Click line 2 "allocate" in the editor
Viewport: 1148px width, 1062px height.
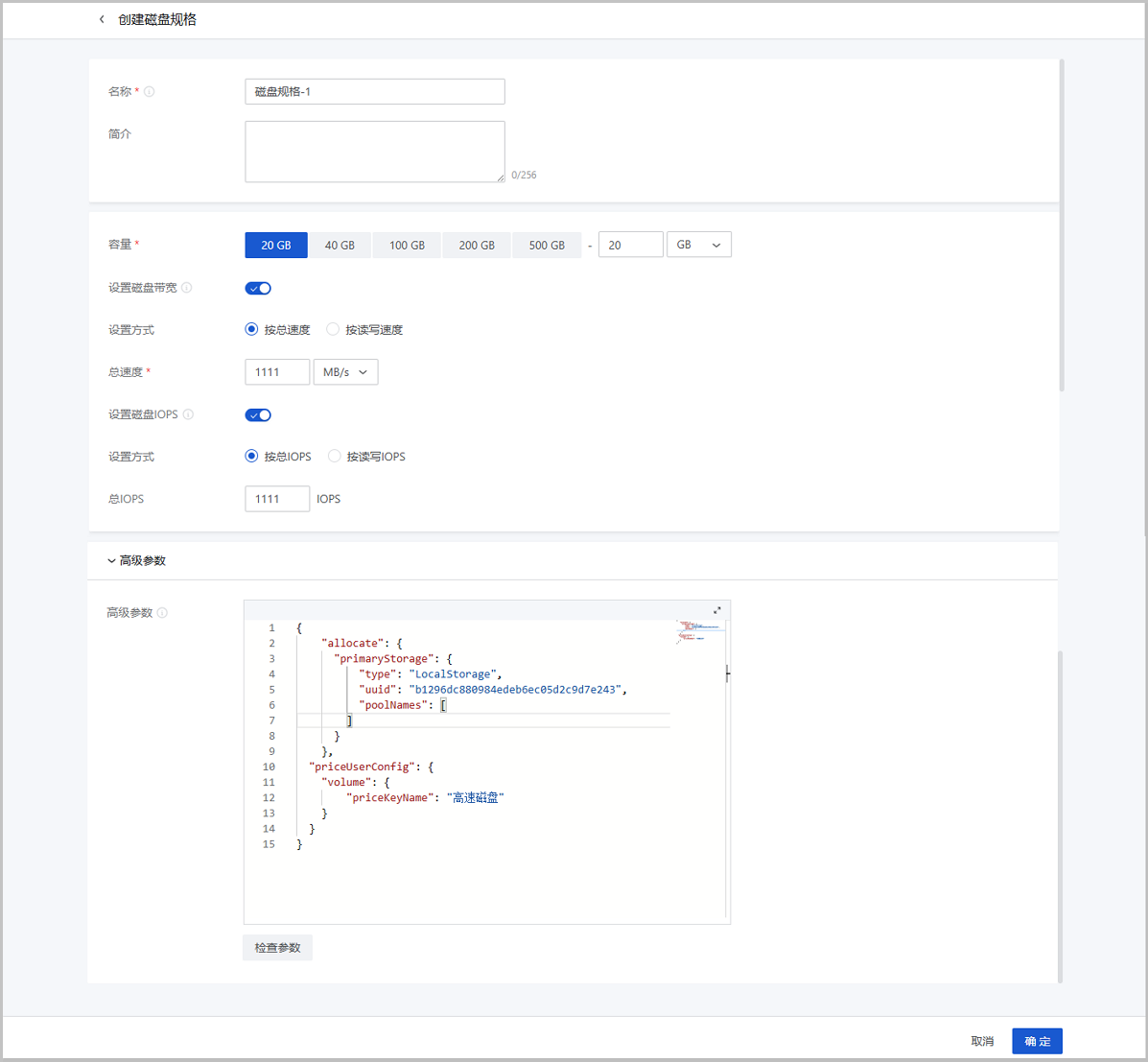(x=353, y=643)
